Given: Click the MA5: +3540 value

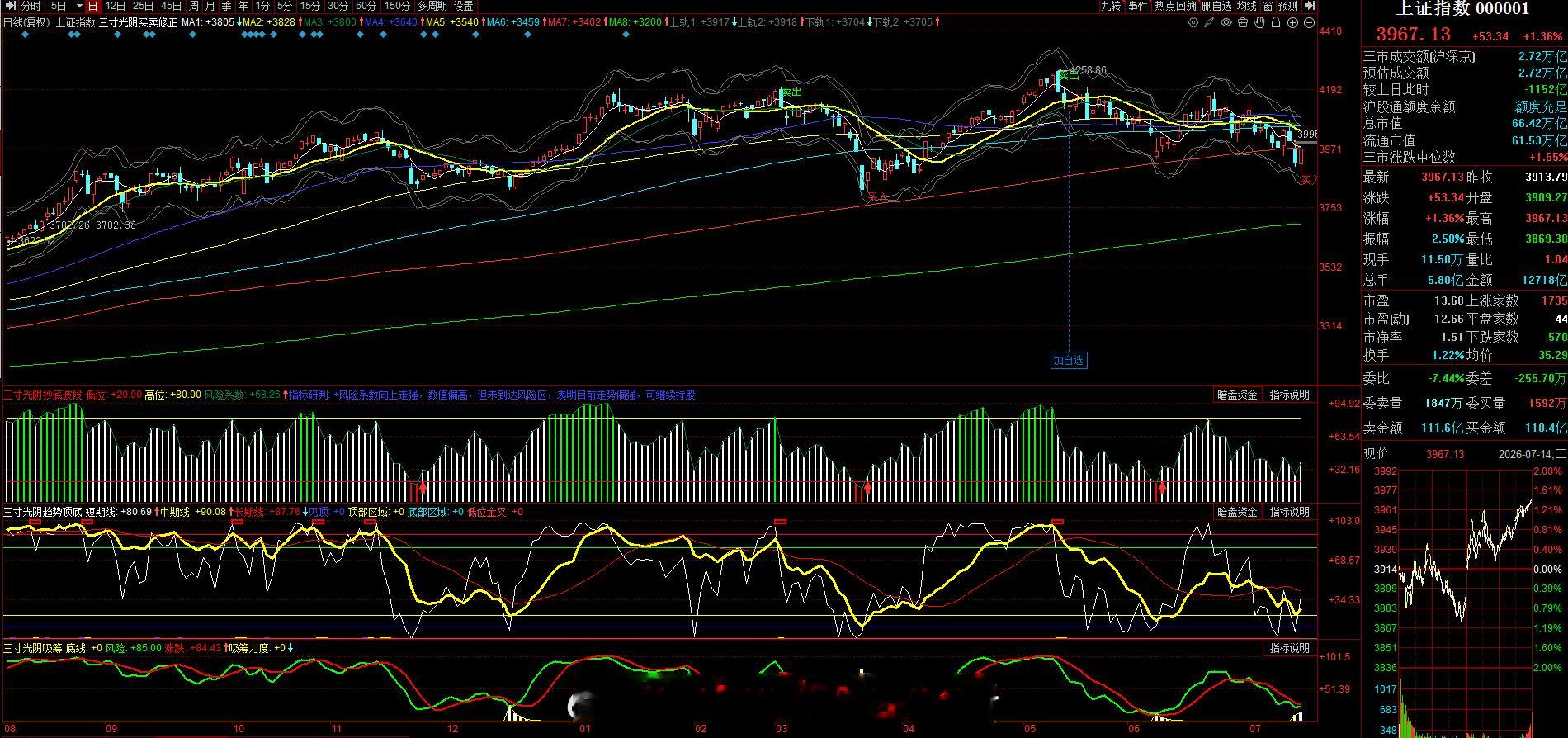Looking at the screenshot, I should [452, 22].
